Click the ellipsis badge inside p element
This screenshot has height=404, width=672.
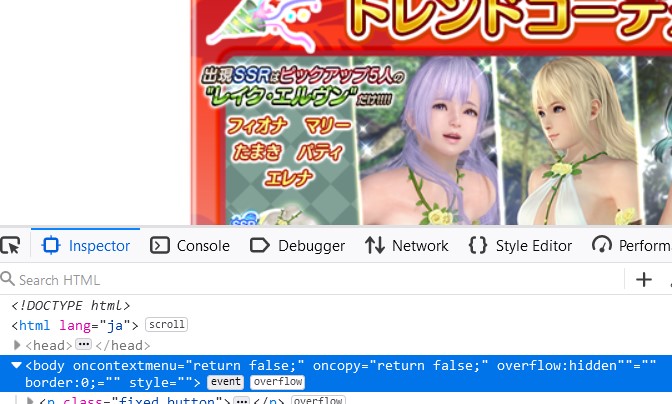242,401
